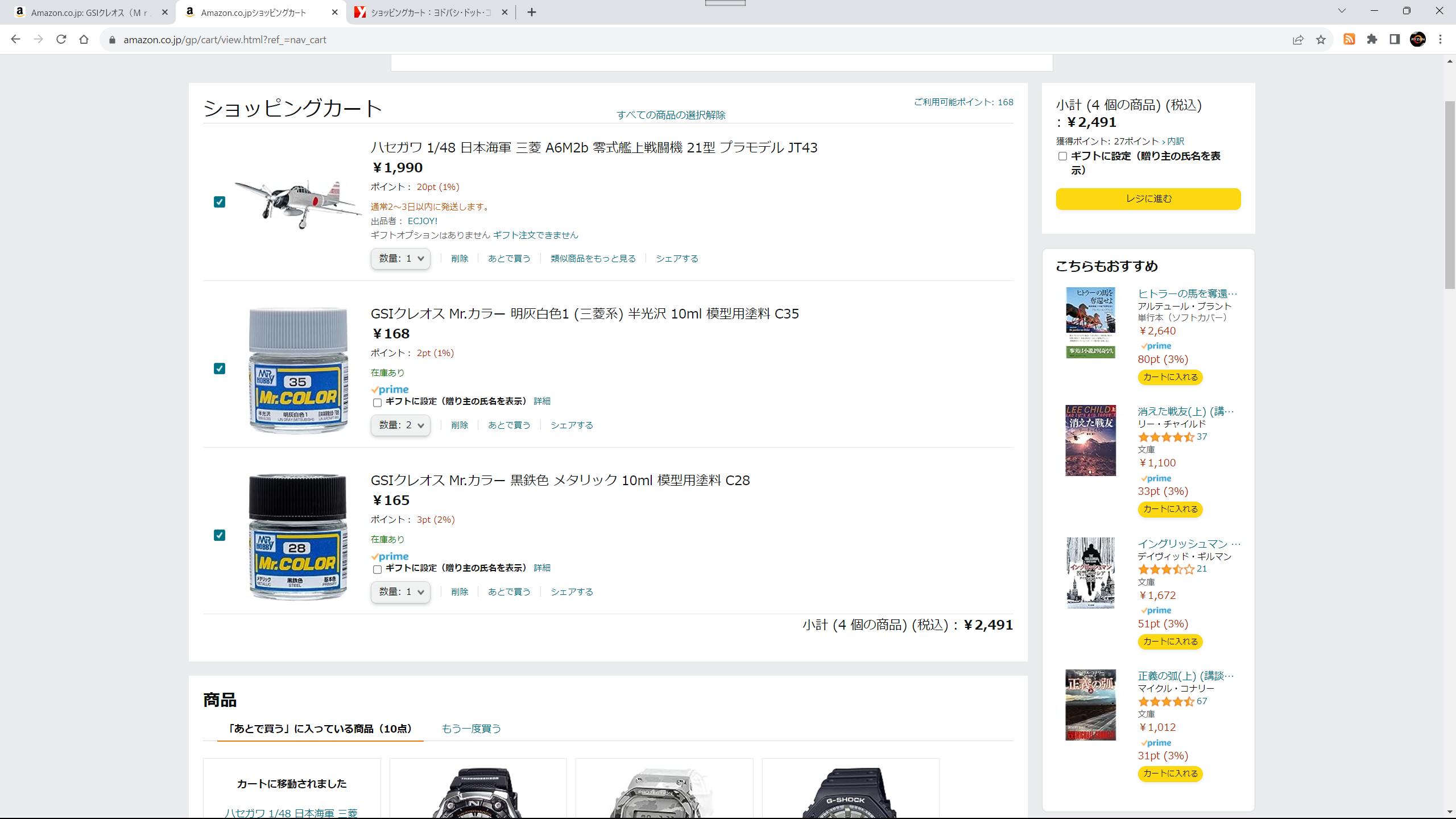Screen dimensions: 1456x819
Task: Open the ハセガワ 1/48 product title
Action: (594, 148)
